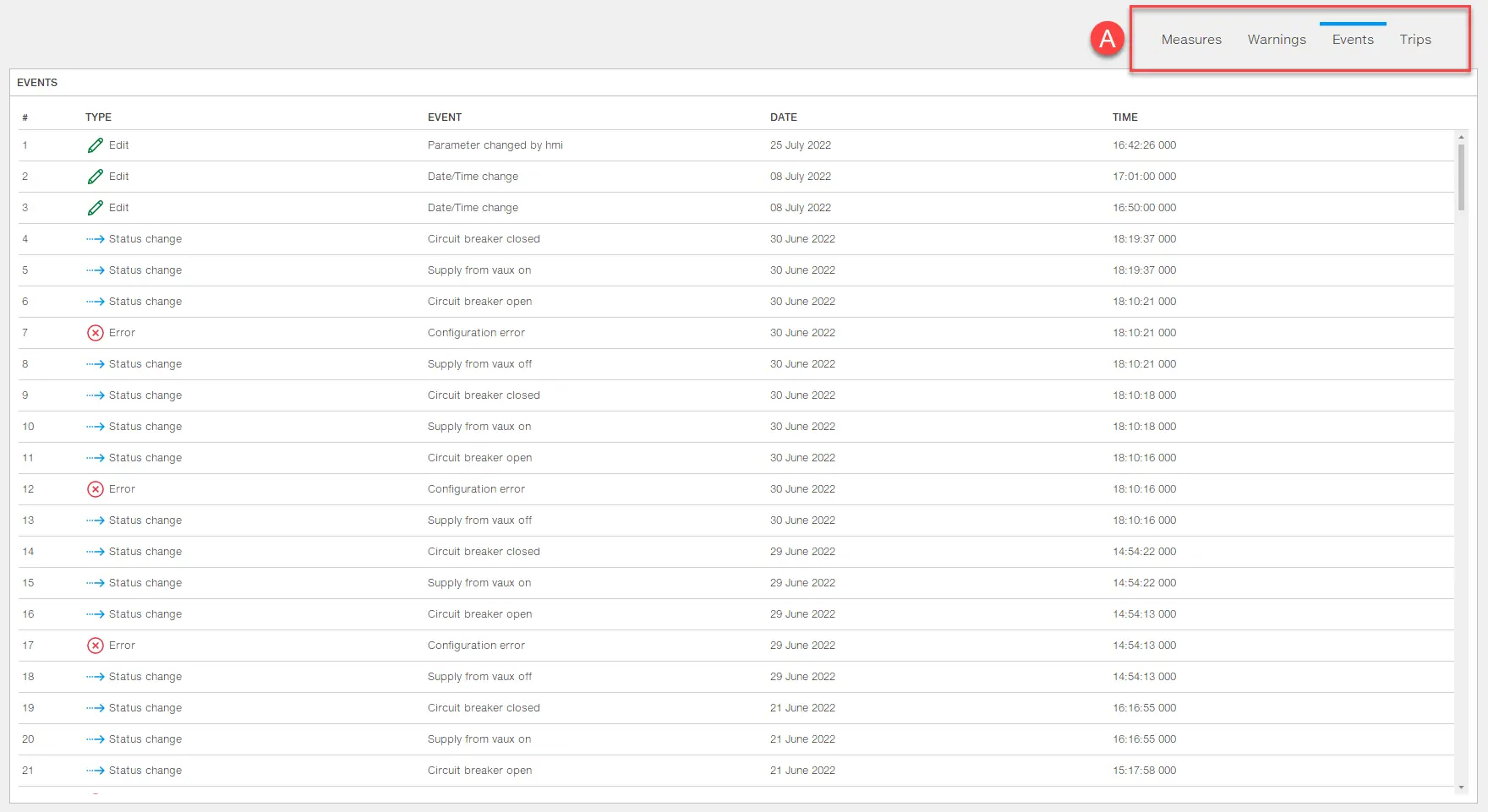Click the red error icon in row 7
This screenshot has height=812, width=1488.
pyautogui.click(x=96, y=333)
